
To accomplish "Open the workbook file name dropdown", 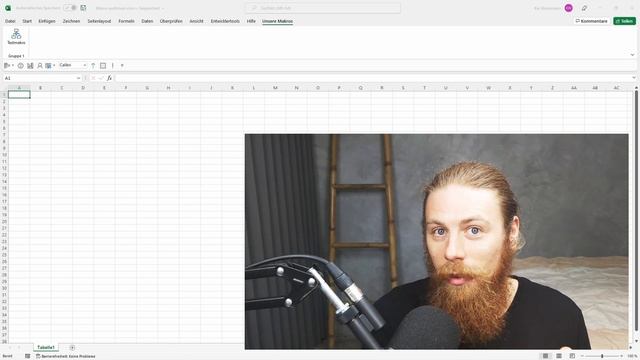I will [130, 8].
